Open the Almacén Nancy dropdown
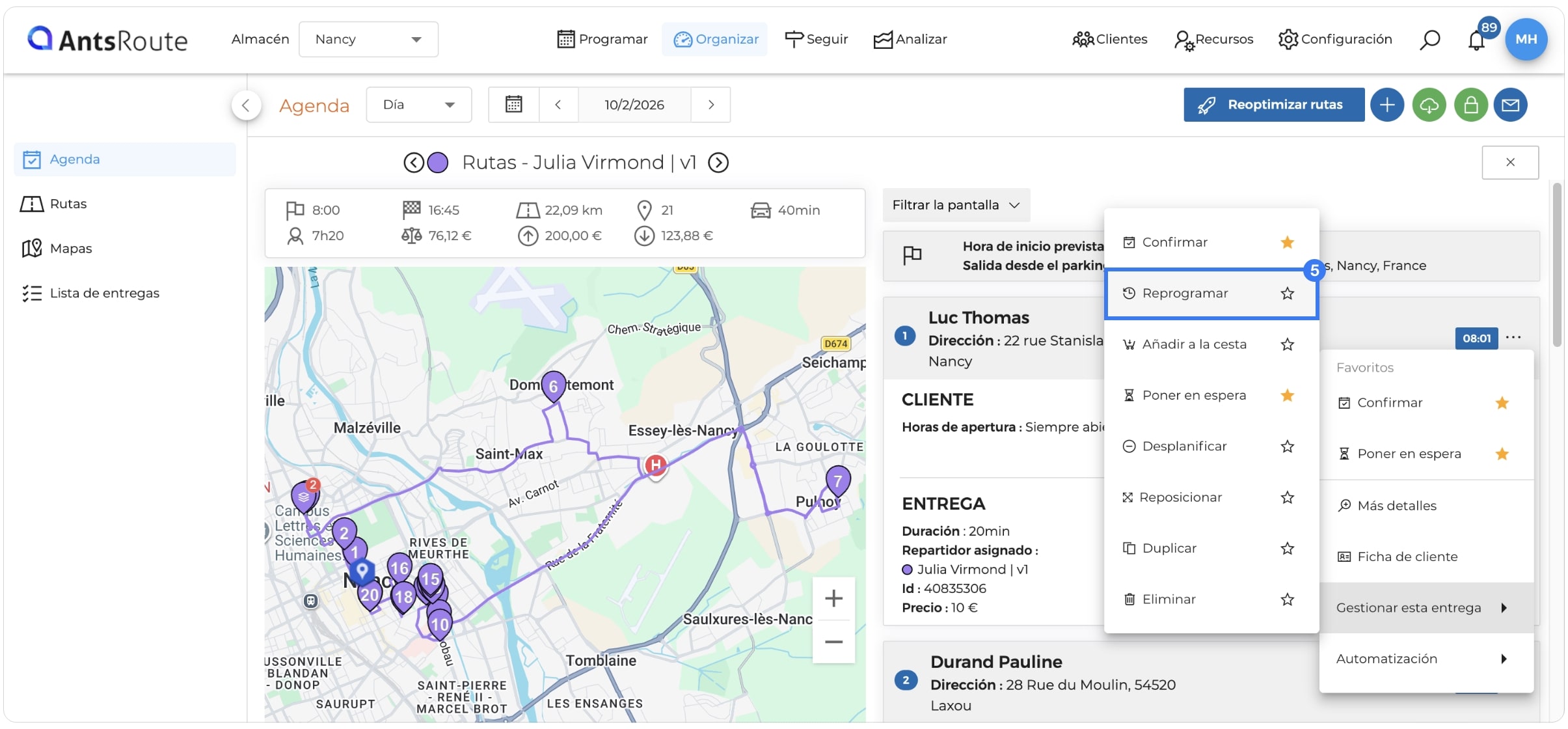 (368, 39)
